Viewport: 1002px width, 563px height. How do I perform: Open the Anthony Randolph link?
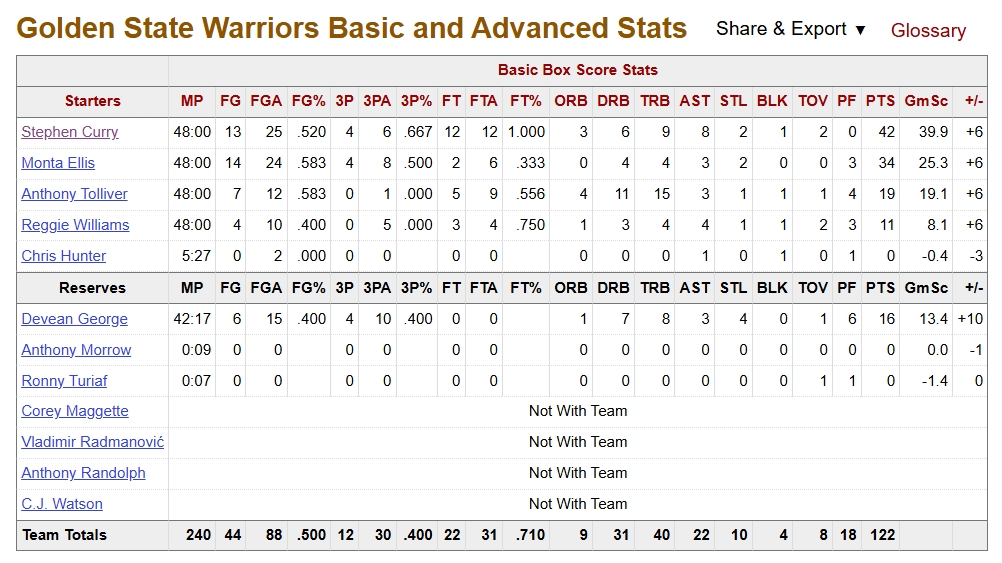pos(84,473)
